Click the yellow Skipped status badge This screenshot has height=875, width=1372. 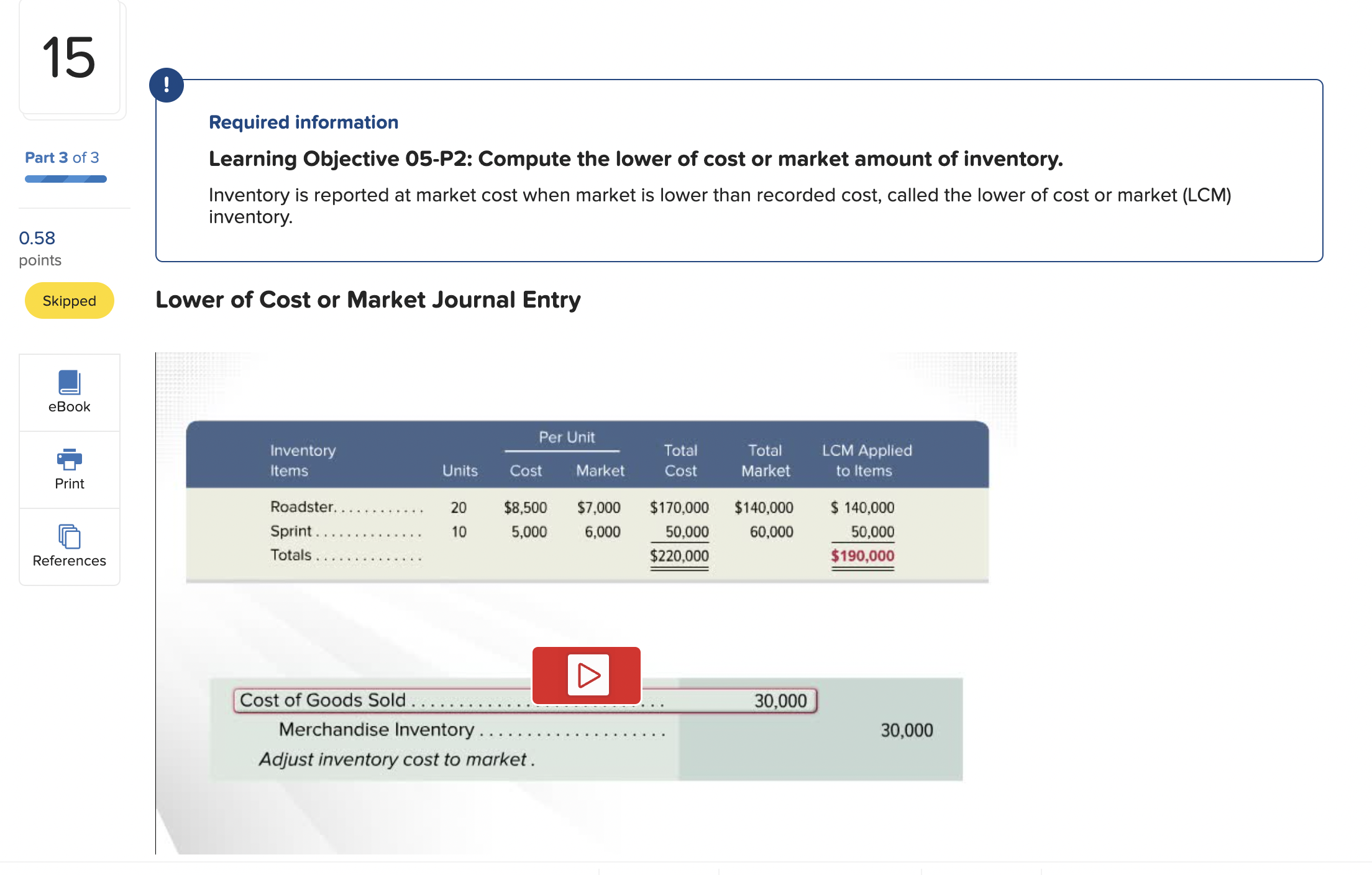pyautogui.click(x=69, y=301)
